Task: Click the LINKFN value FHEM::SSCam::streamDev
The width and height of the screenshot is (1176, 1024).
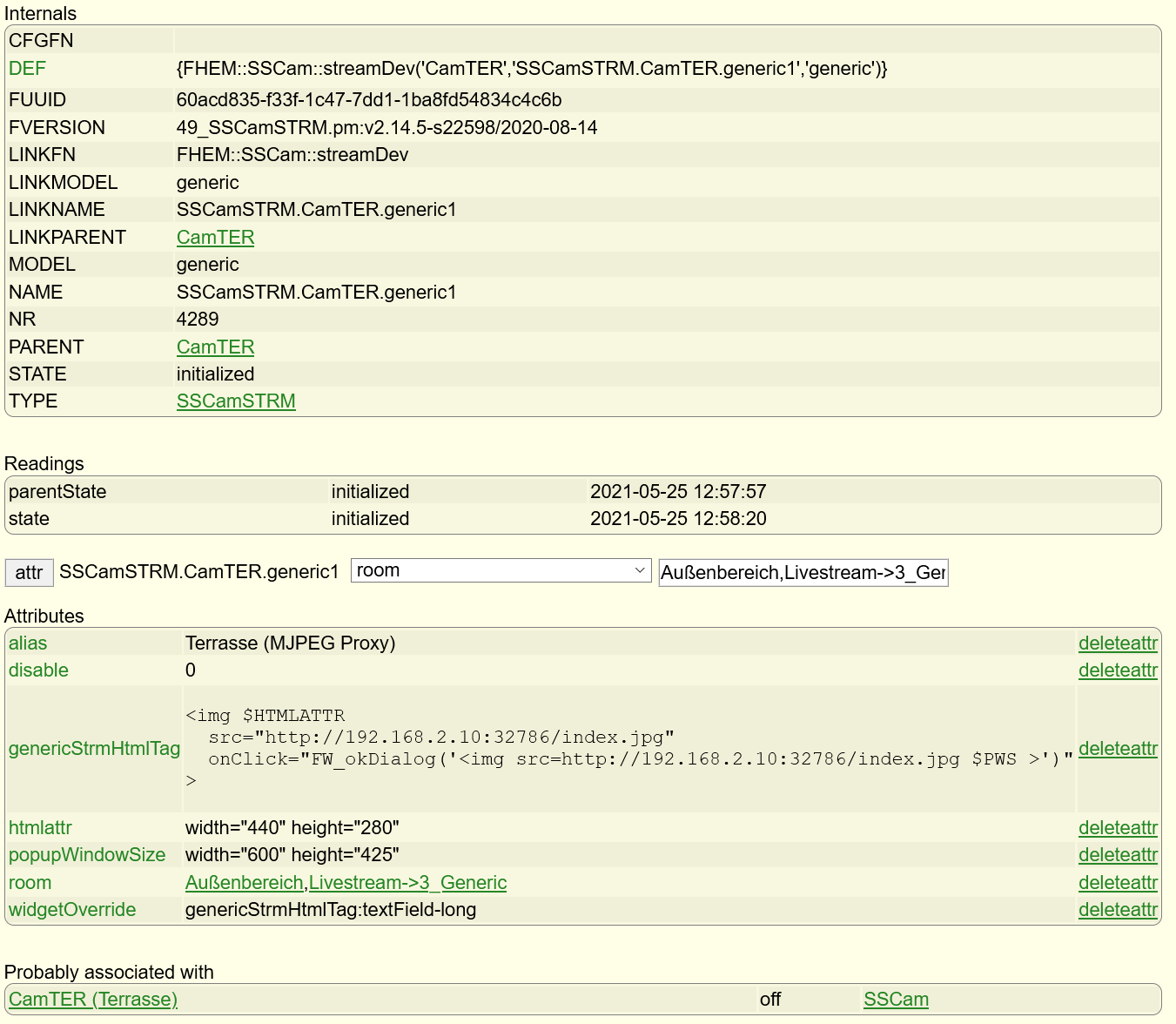Action: [x=292, y=155]
